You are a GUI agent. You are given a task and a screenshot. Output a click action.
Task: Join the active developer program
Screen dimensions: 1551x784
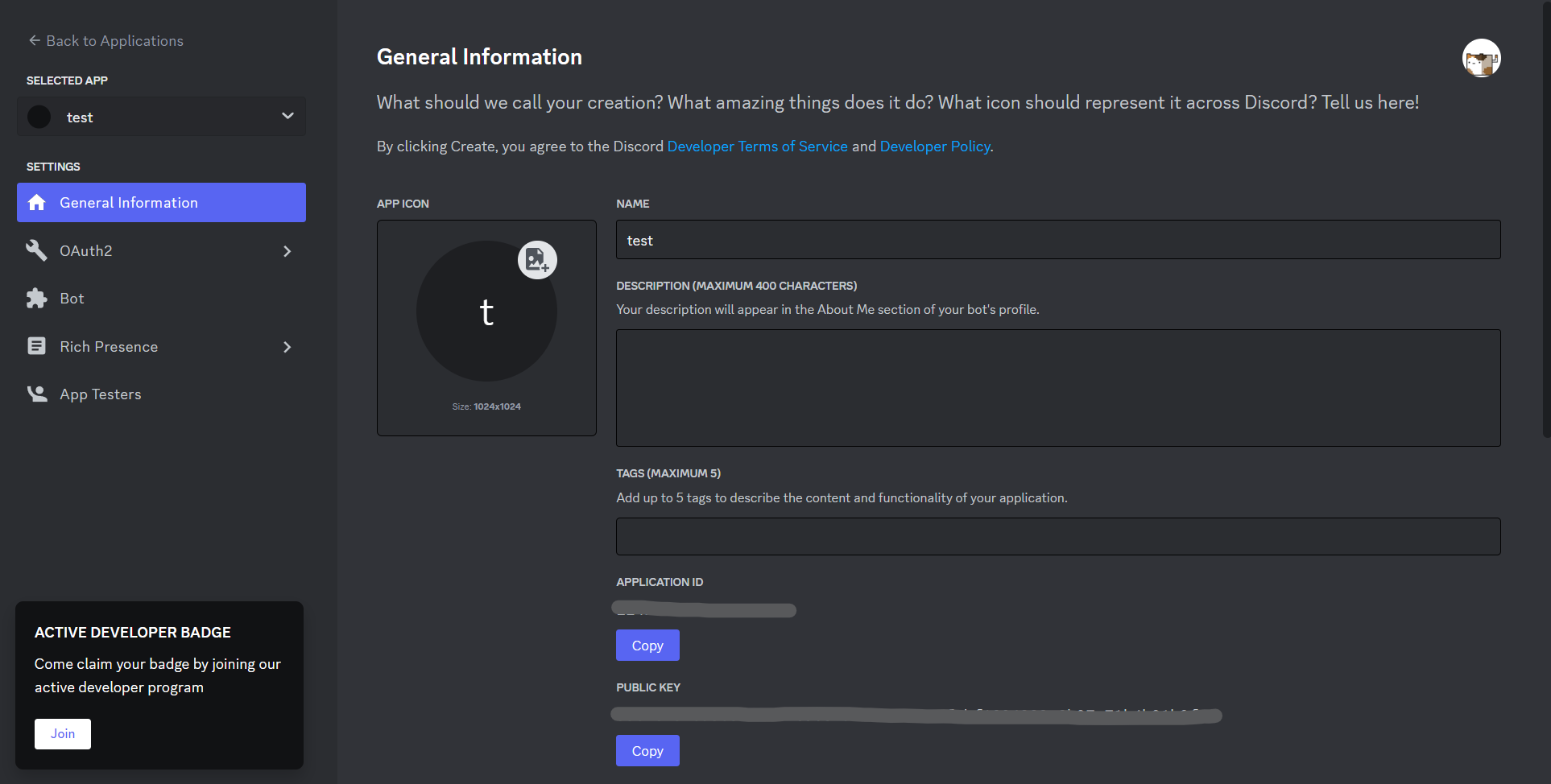pos(63,734)
